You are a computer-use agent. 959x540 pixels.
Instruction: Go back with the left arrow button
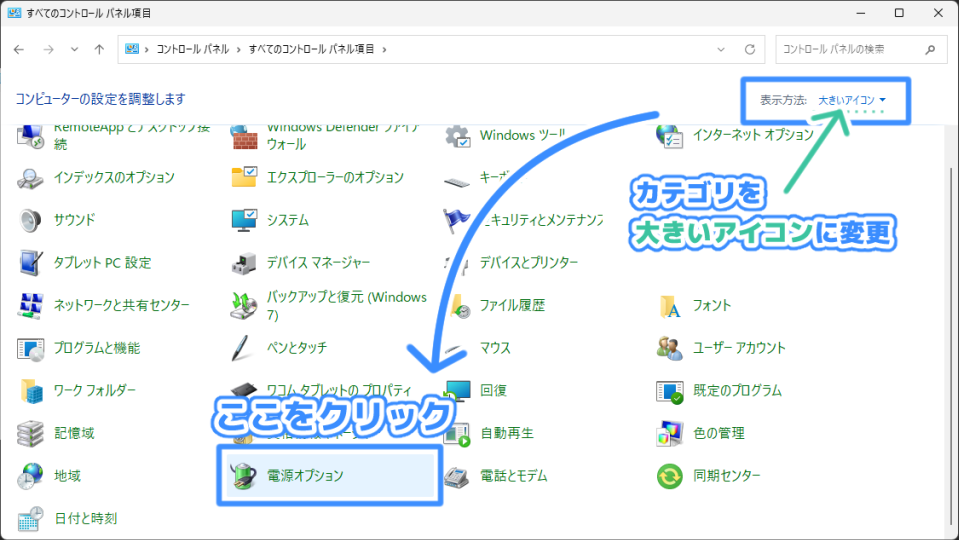coord(19,50)
